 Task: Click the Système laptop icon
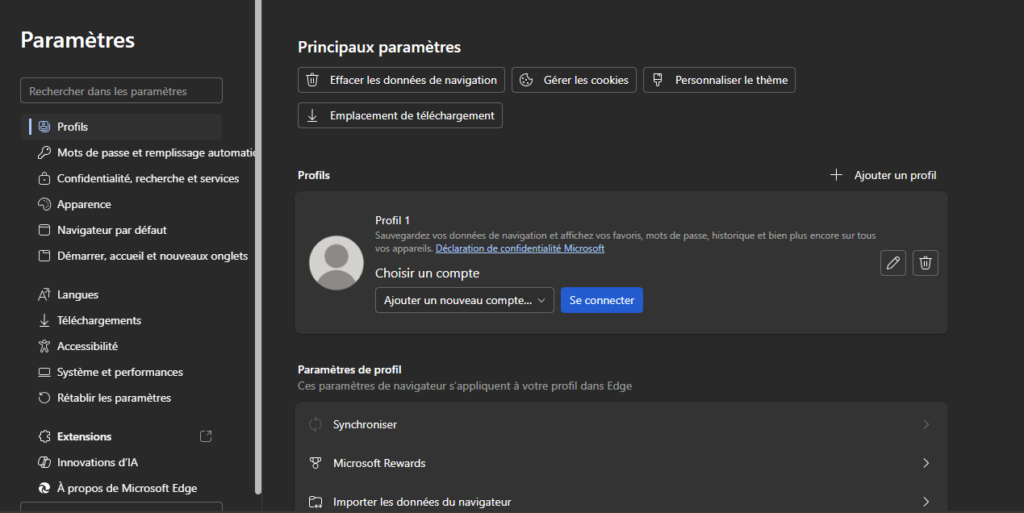44,372
